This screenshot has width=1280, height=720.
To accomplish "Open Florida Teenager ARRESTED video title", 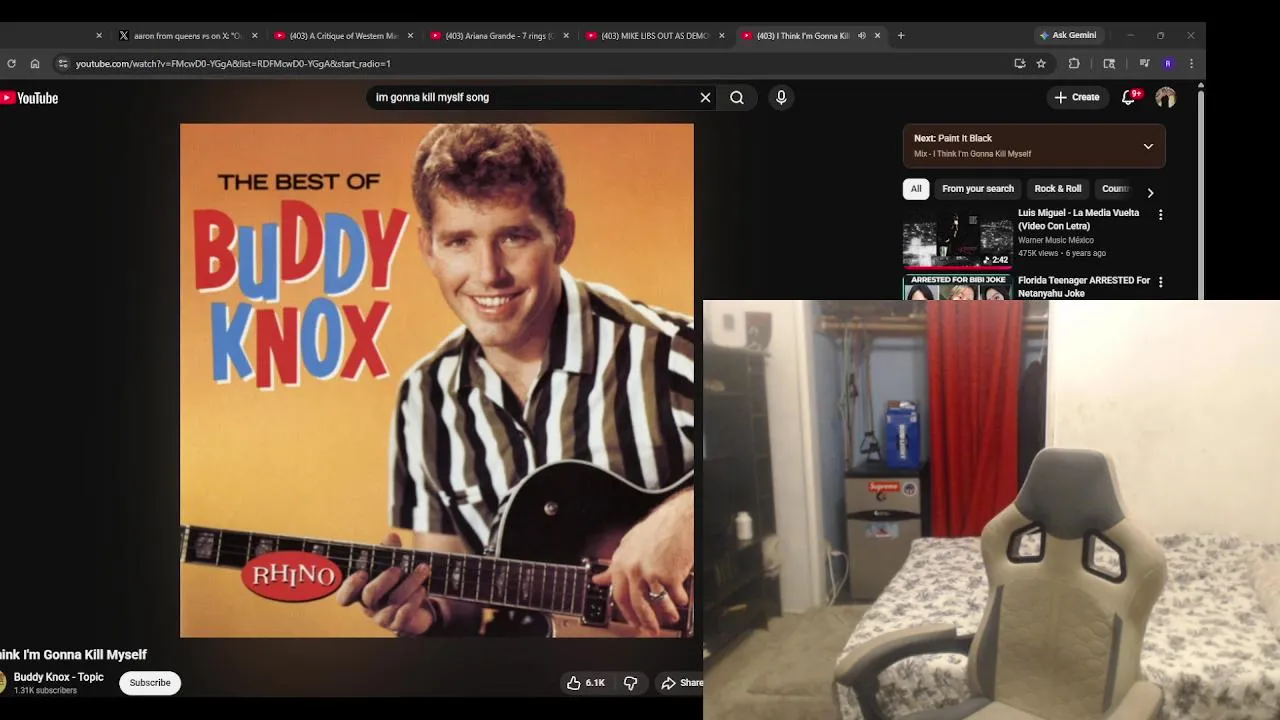I will 1084,287.
